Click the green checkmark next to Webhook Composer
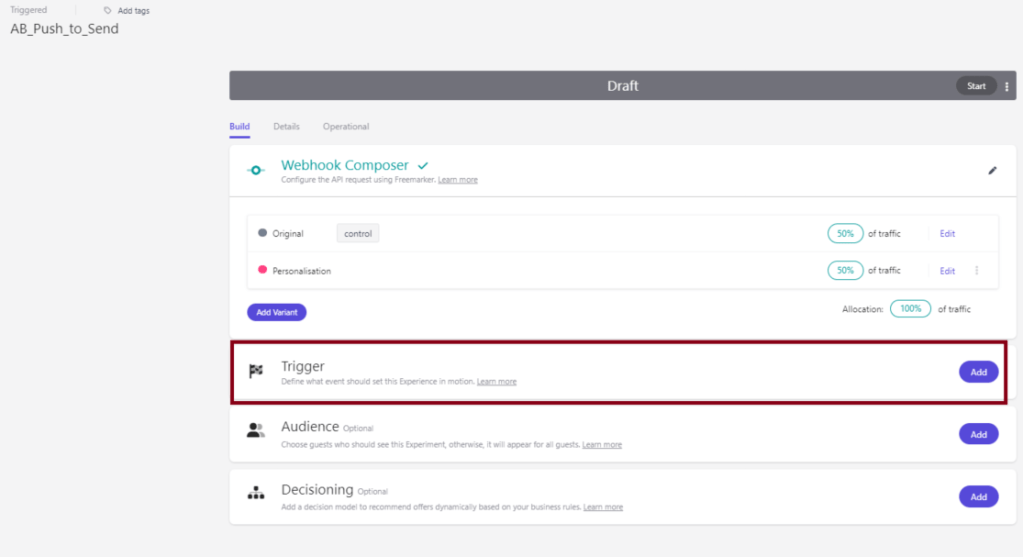Screen dimensions: 1023x557 [423, 165]
